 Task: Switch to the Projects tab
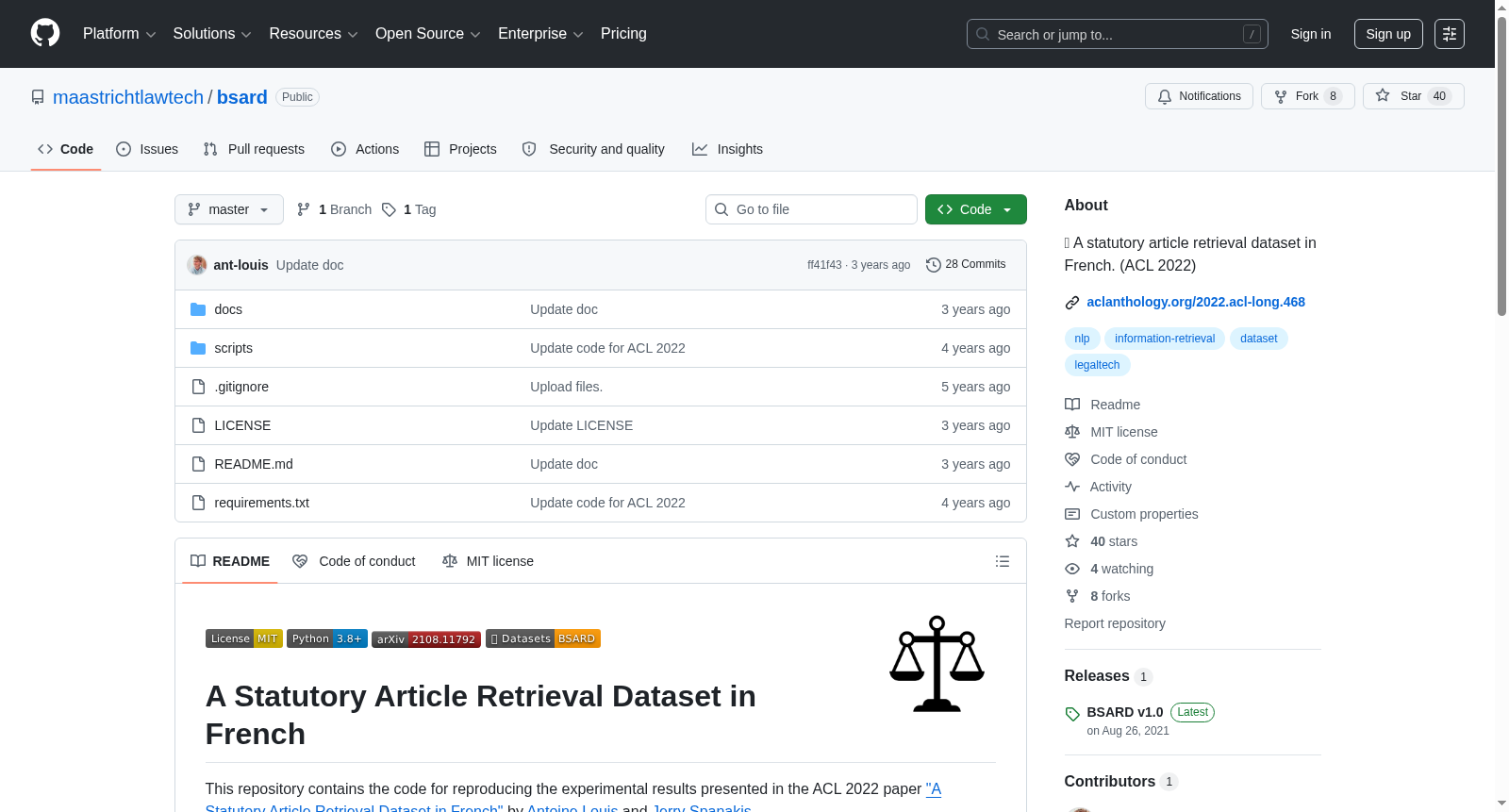(x=460, y=149)
